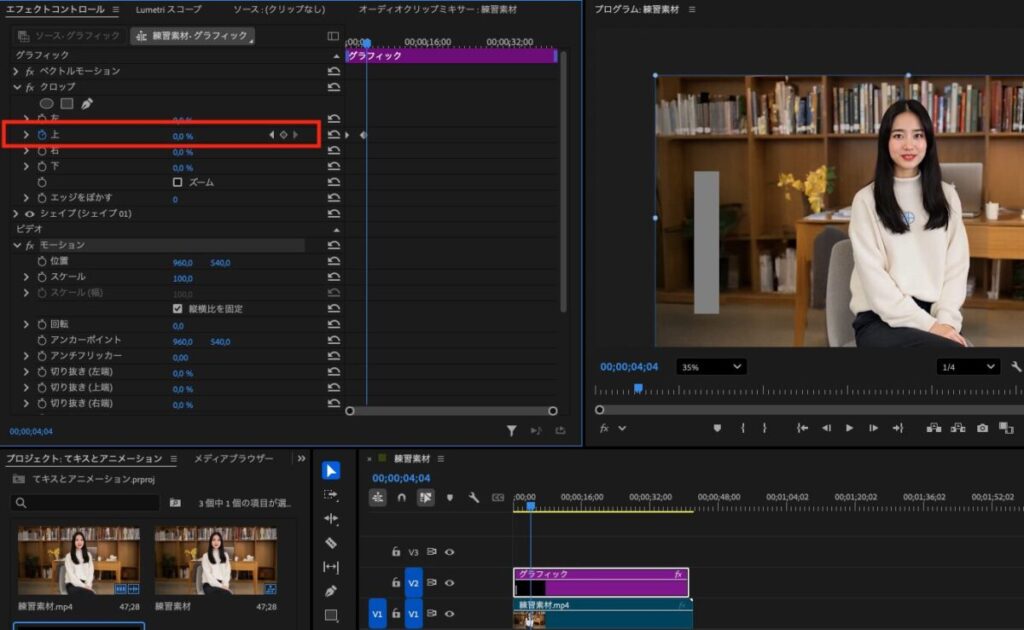Select the Pen tool in the timeline toolbar
The height and width of the screenshot is (630, 1024).
coord(331,591)
